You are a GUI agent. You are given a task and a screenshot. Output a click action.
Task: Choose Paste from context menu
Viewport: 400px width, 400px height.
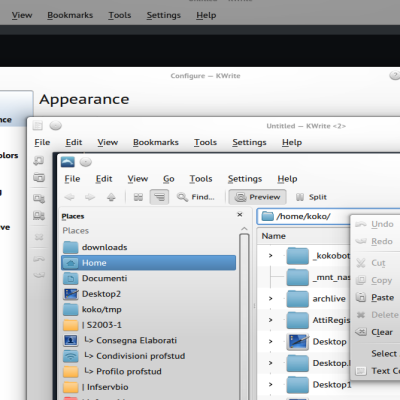tap(375, 298)
